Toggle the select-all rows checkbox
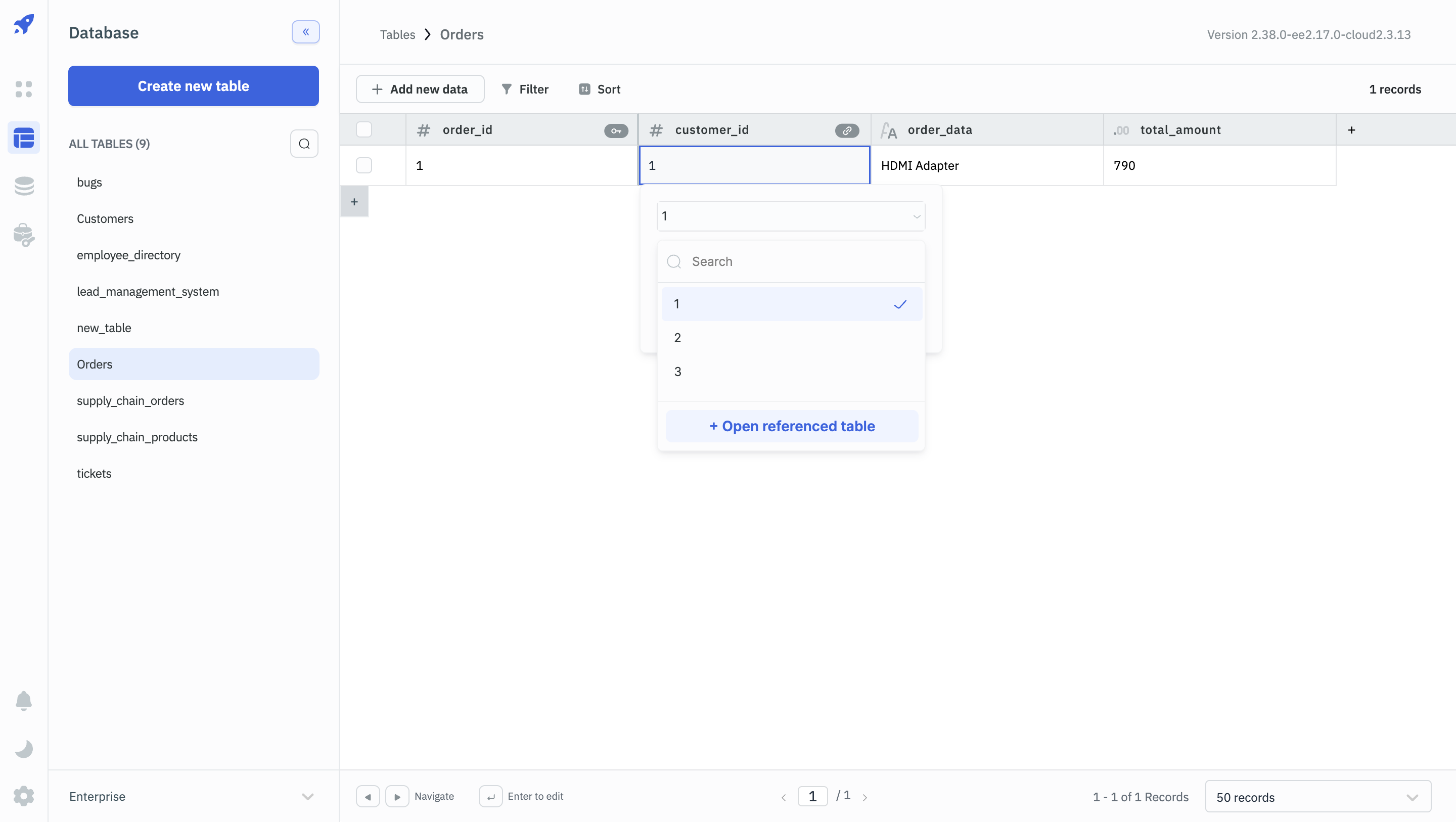 (x=364, y=129)
